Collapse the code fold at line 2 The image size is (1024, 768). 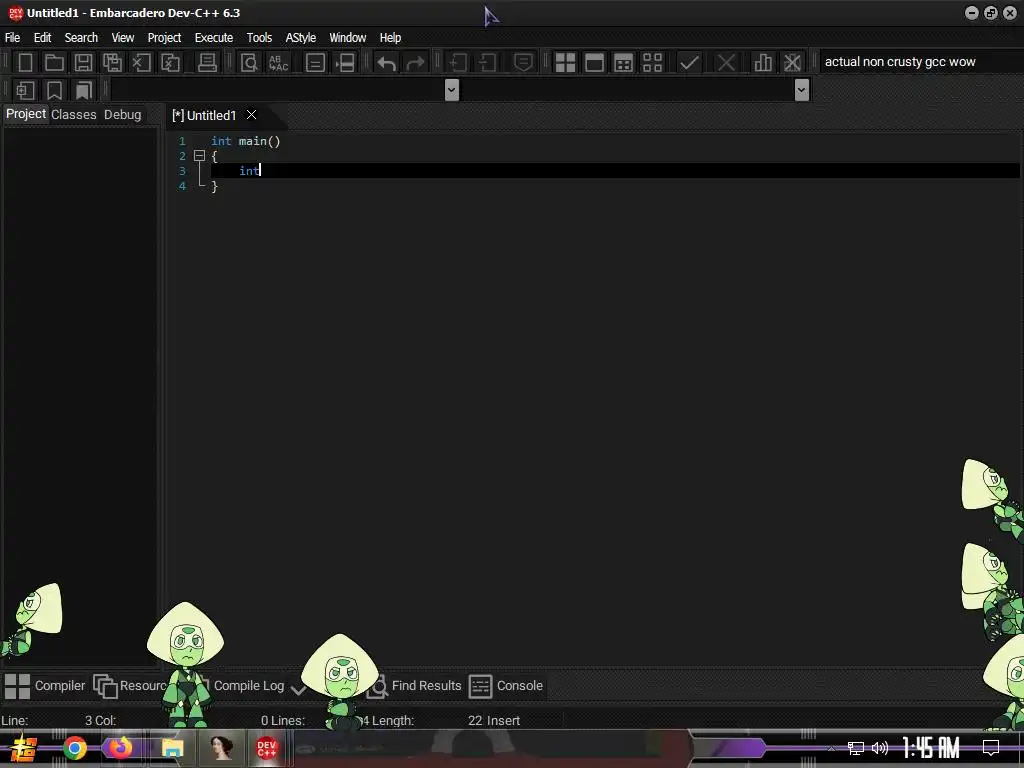(200, 156)
